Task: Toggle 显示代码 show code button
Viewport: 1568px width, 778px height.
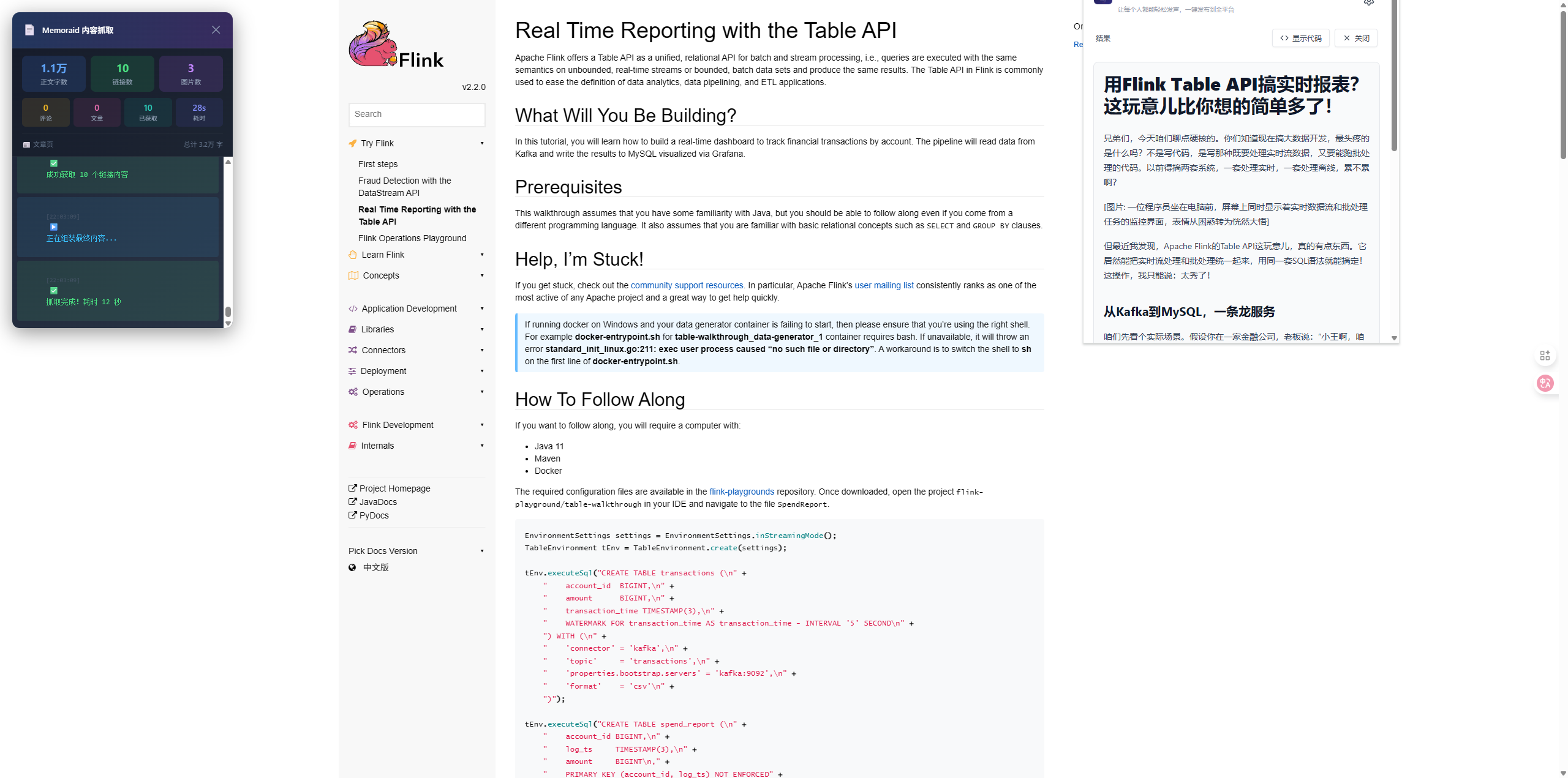Action: click(1300, 38)
